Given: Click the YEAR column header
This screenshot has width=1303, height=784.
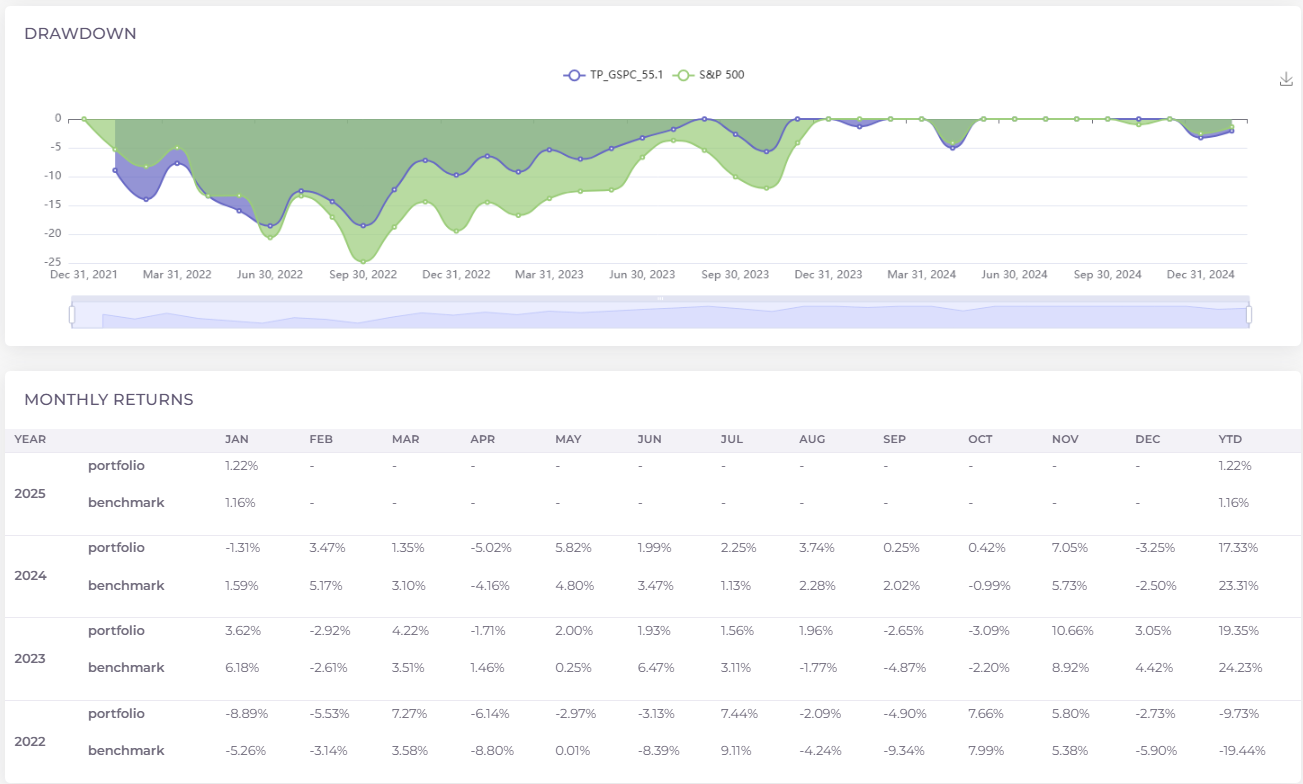Looking at the screenshot, I should click(x=30, y=439).
